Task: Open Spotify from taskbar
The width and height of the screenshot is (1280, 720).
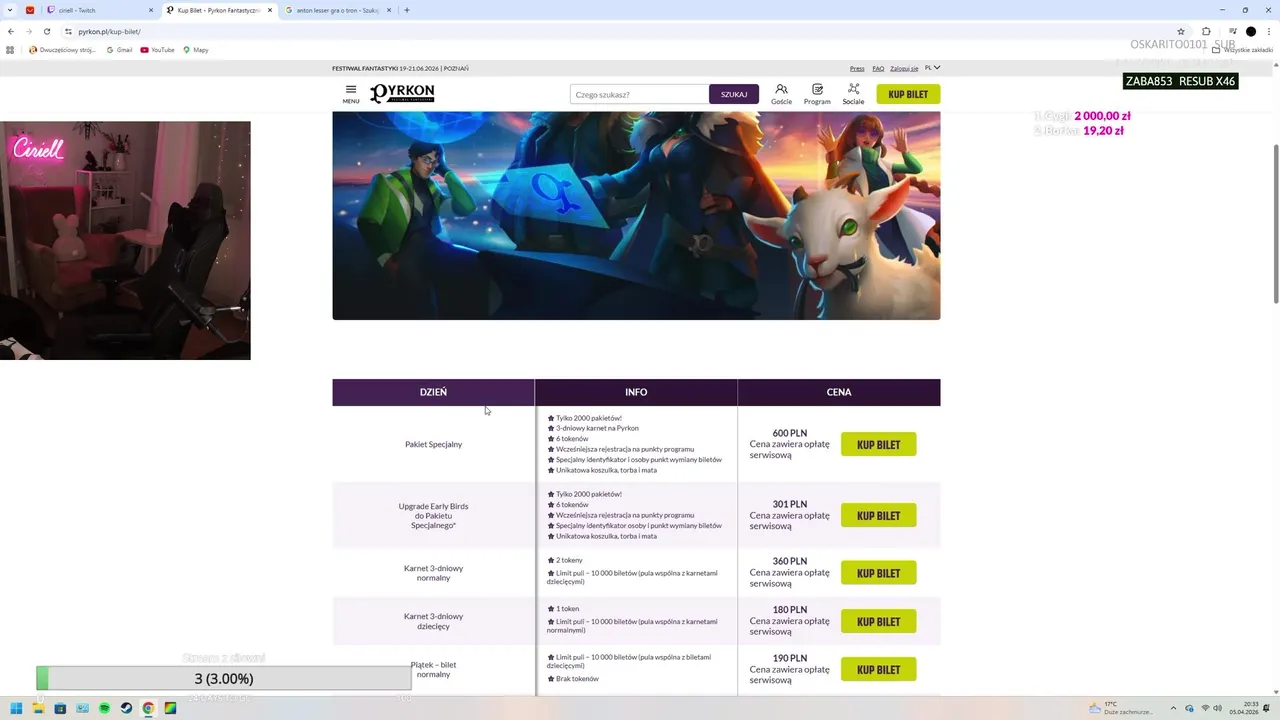Action: (x=105, y=708)
